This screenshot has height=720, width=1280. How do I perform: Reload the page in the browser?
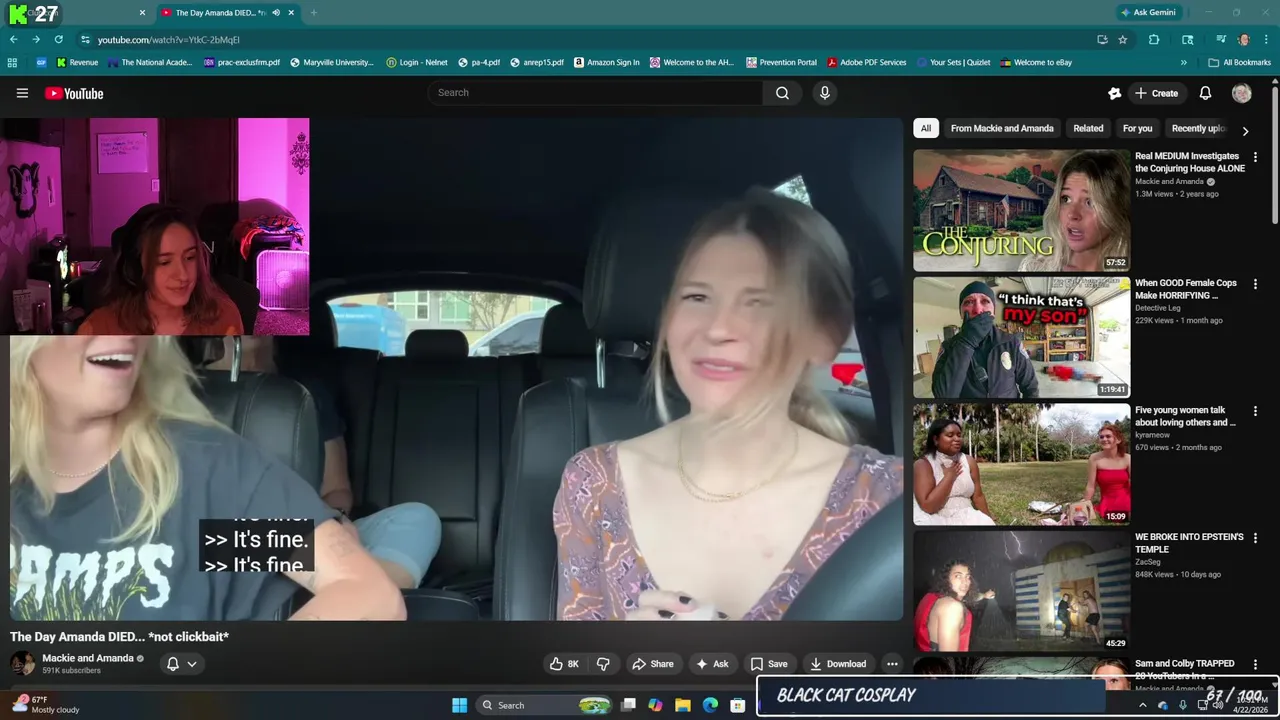tap(59, 39)
